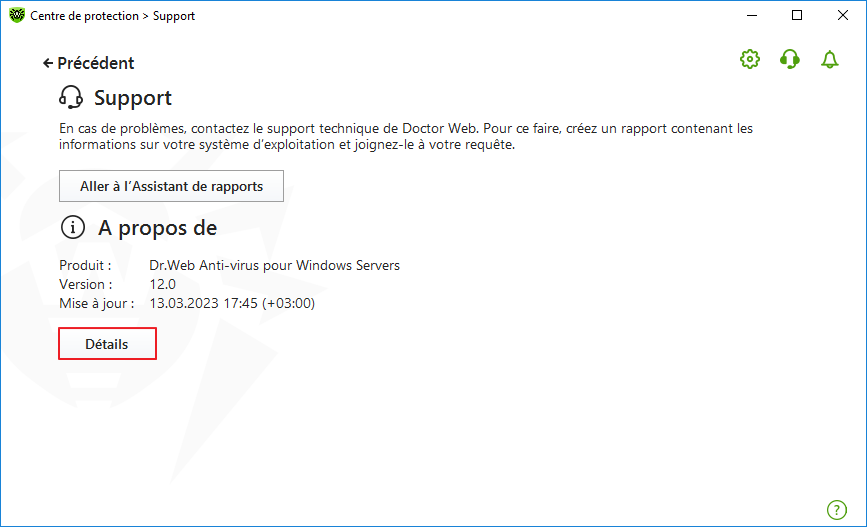Image resolution: width=867 pixels, height=527 pixels.
Task: Select Centre de protection in the title breadcrumb
Action: tap(85, 16)
